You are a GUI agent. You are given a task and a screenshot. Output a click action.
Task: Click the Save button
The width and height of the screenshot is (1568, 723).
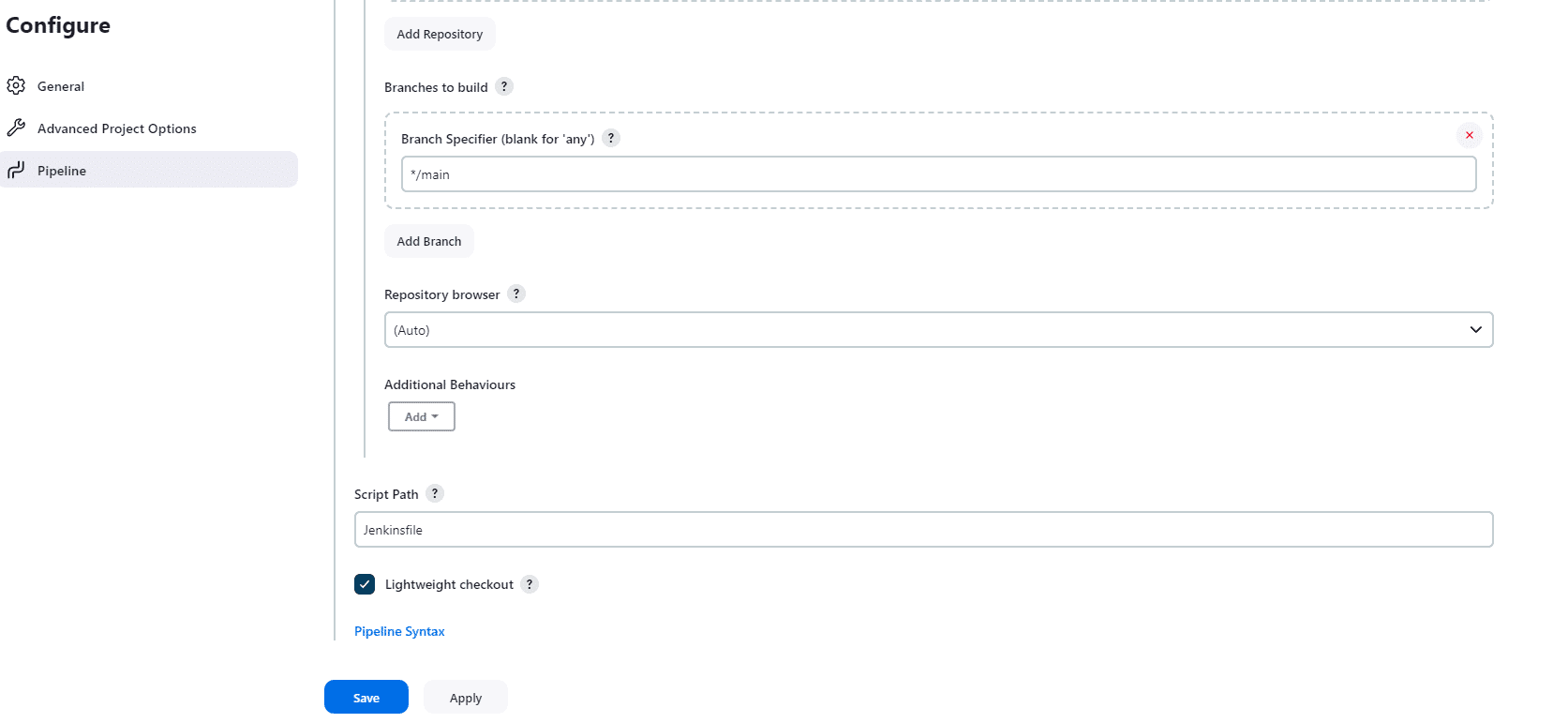[x=366, y=697]
